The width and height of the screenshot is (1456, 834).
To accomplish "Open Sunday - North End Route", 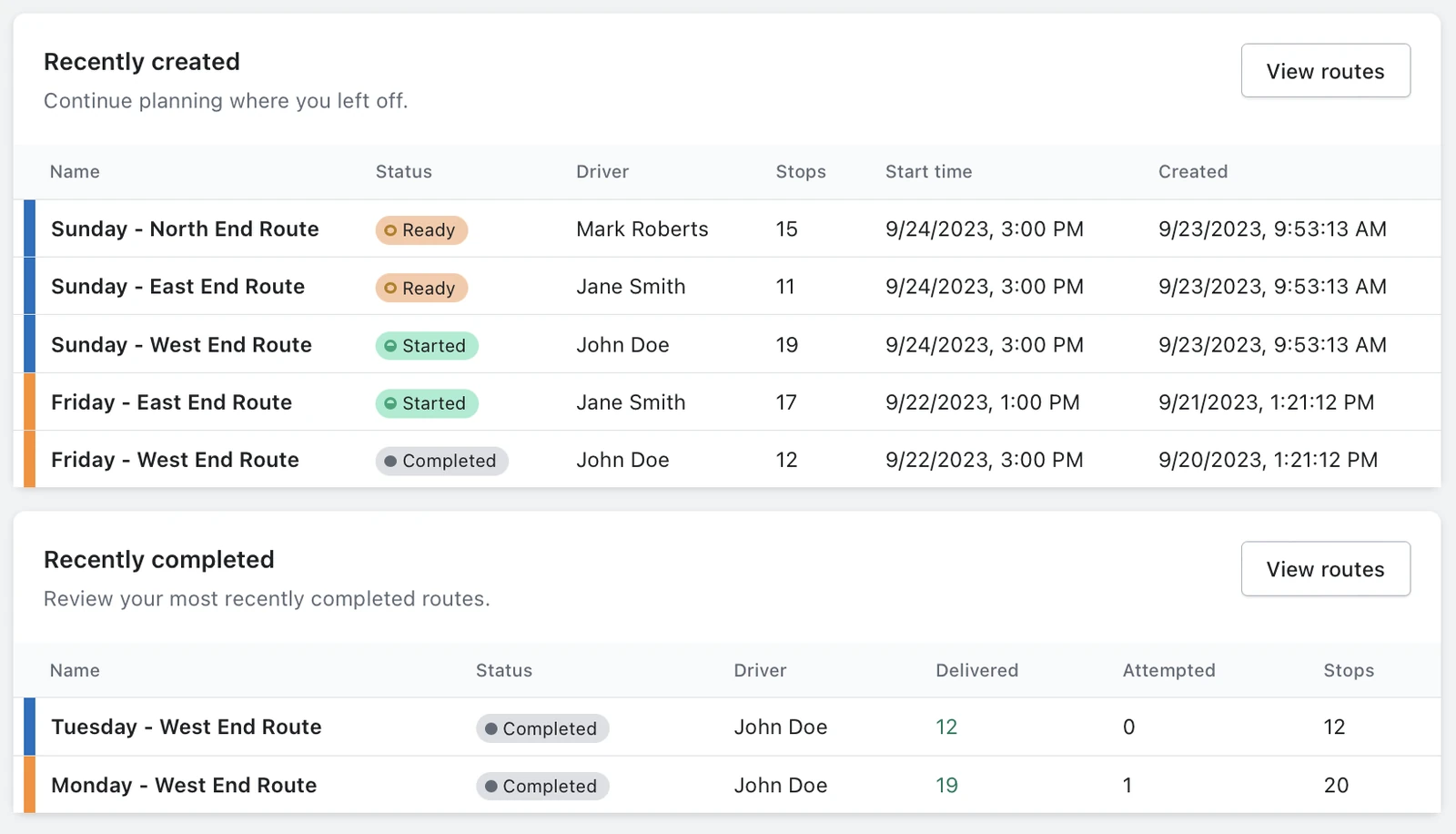I will [185, 229].
